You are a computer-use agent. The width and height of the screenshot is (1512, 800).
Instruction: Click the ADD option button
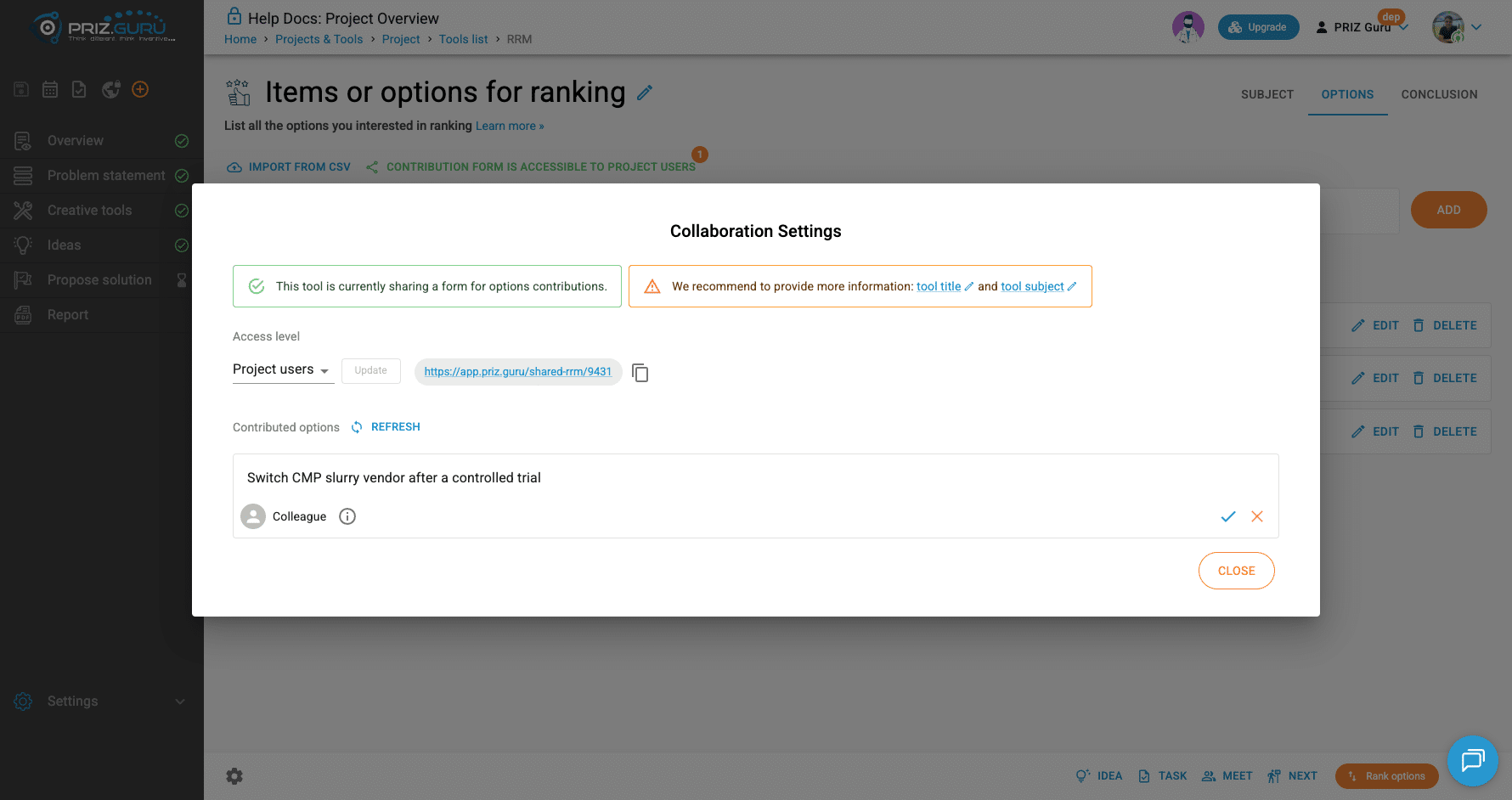(x=1448, y=210)
